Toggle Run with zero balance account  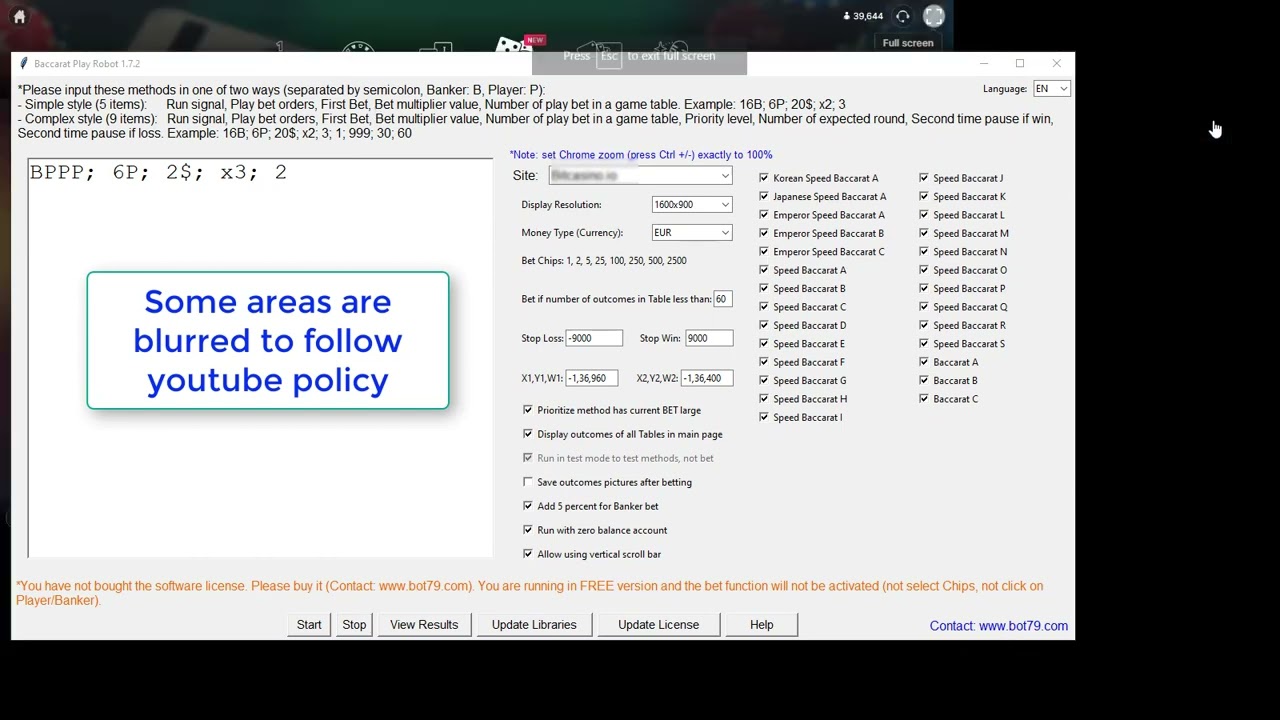point(528,530)
